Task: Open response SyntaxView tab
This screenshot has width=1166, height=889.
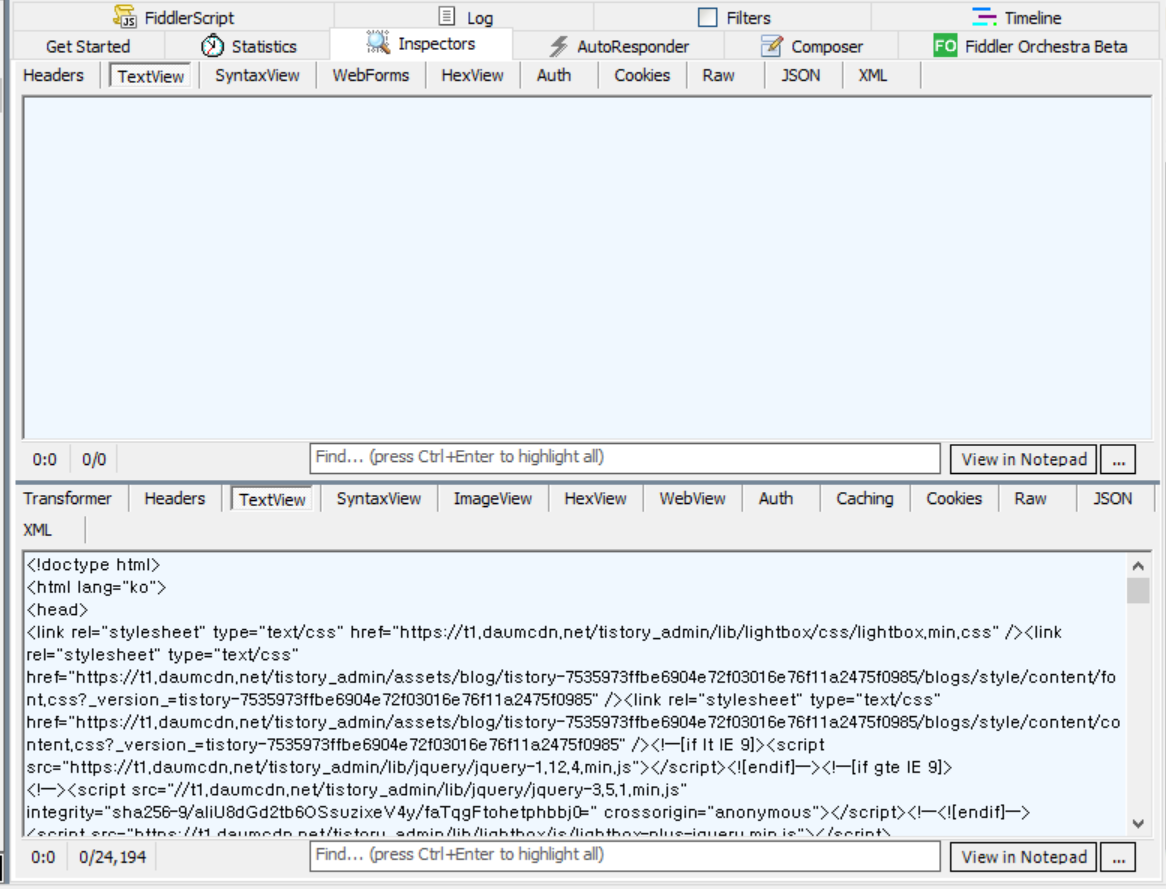Action: (379, 498)
